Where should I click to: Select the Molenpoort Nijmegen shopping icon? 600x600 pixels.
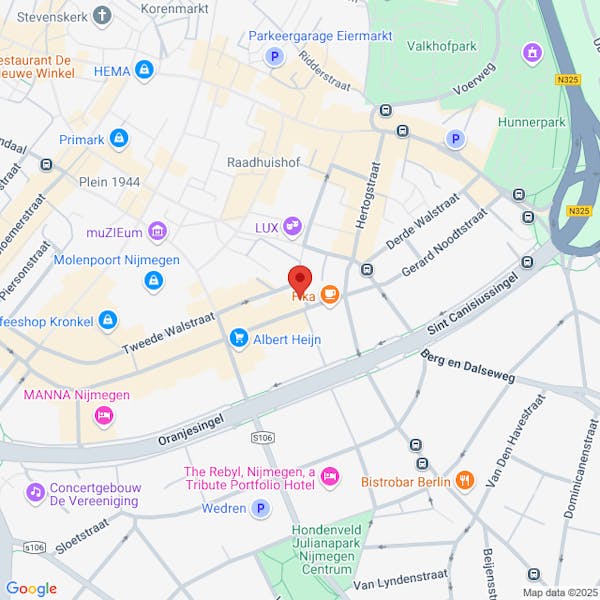pyautogui.click(x=154, y=281)
